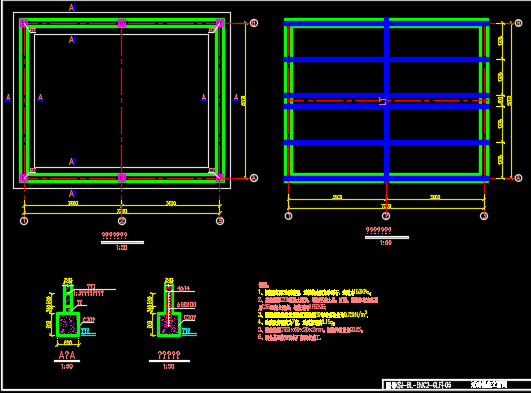The height and width of the screenshot is (393, 531).
Task: Select the title text under the right framing plan
Action: (x=379, y=230)
